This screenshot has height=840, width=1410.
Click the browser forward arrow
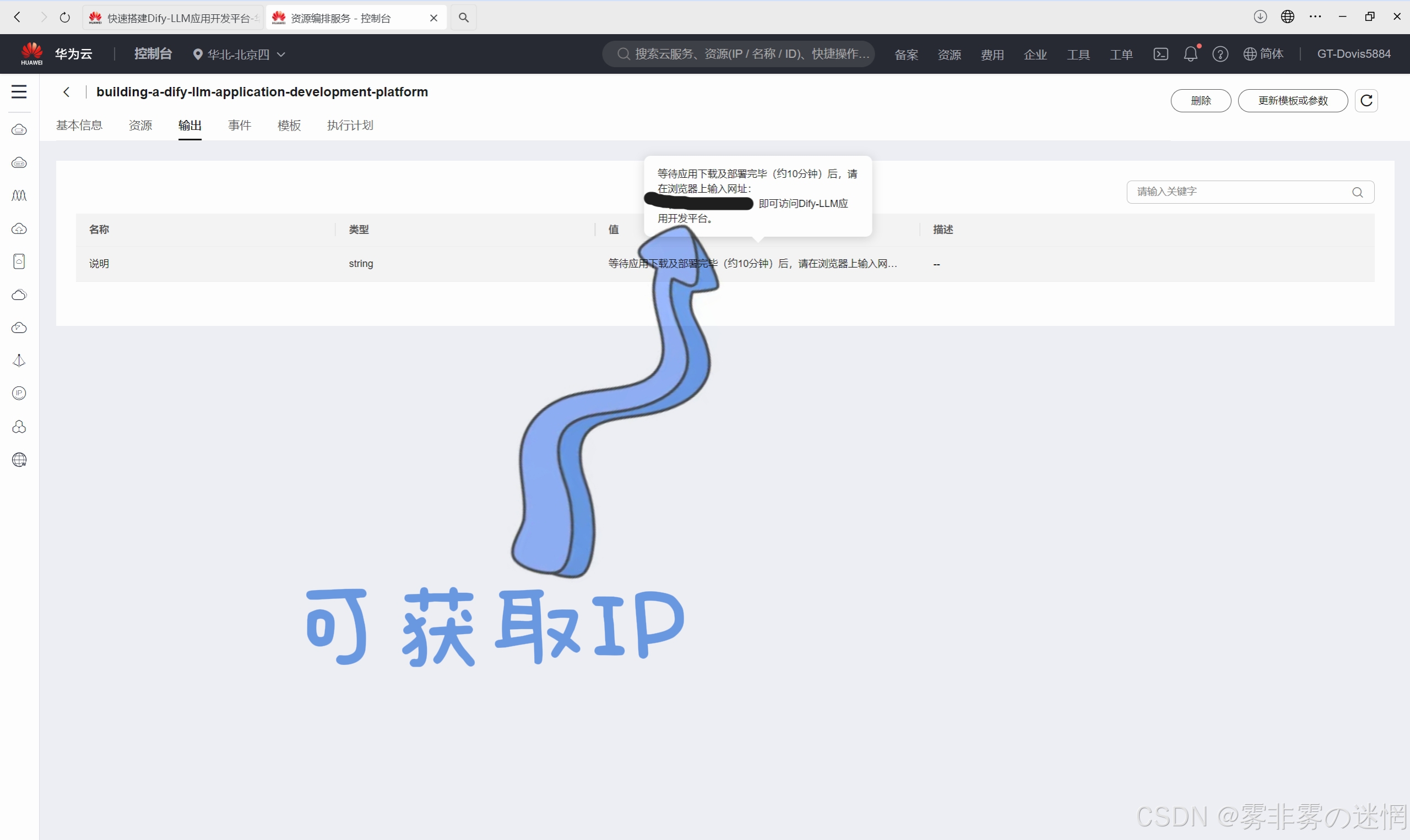click(x=43, y=18)
